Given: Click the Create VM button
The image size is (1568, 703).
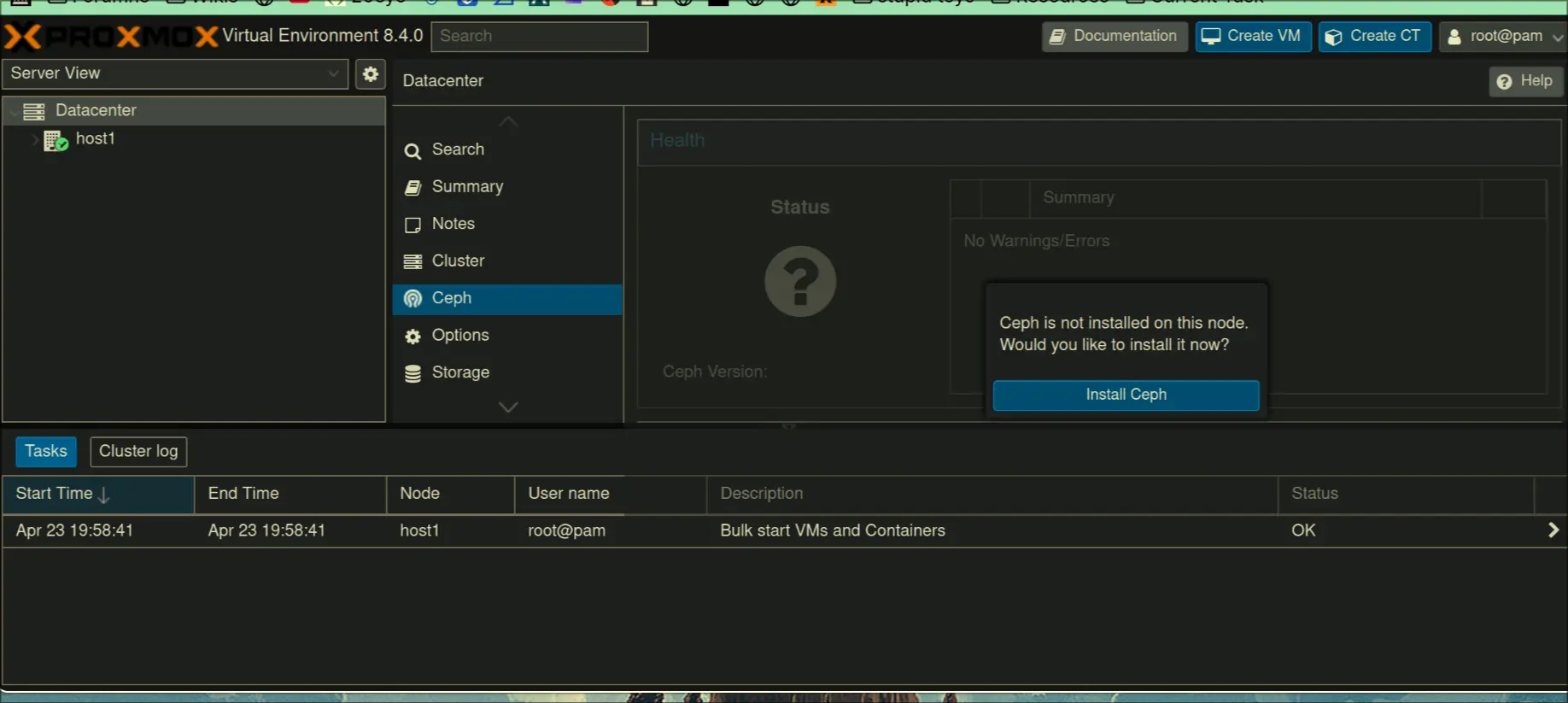Looking at the screenshot, I should click(1252, 37).
